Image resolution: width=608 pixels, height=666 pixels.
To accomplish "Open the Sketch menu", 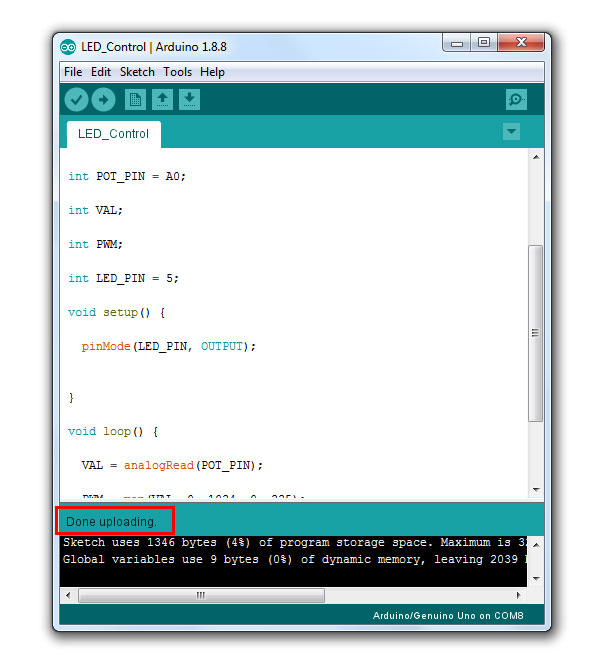I will (137, 72).
